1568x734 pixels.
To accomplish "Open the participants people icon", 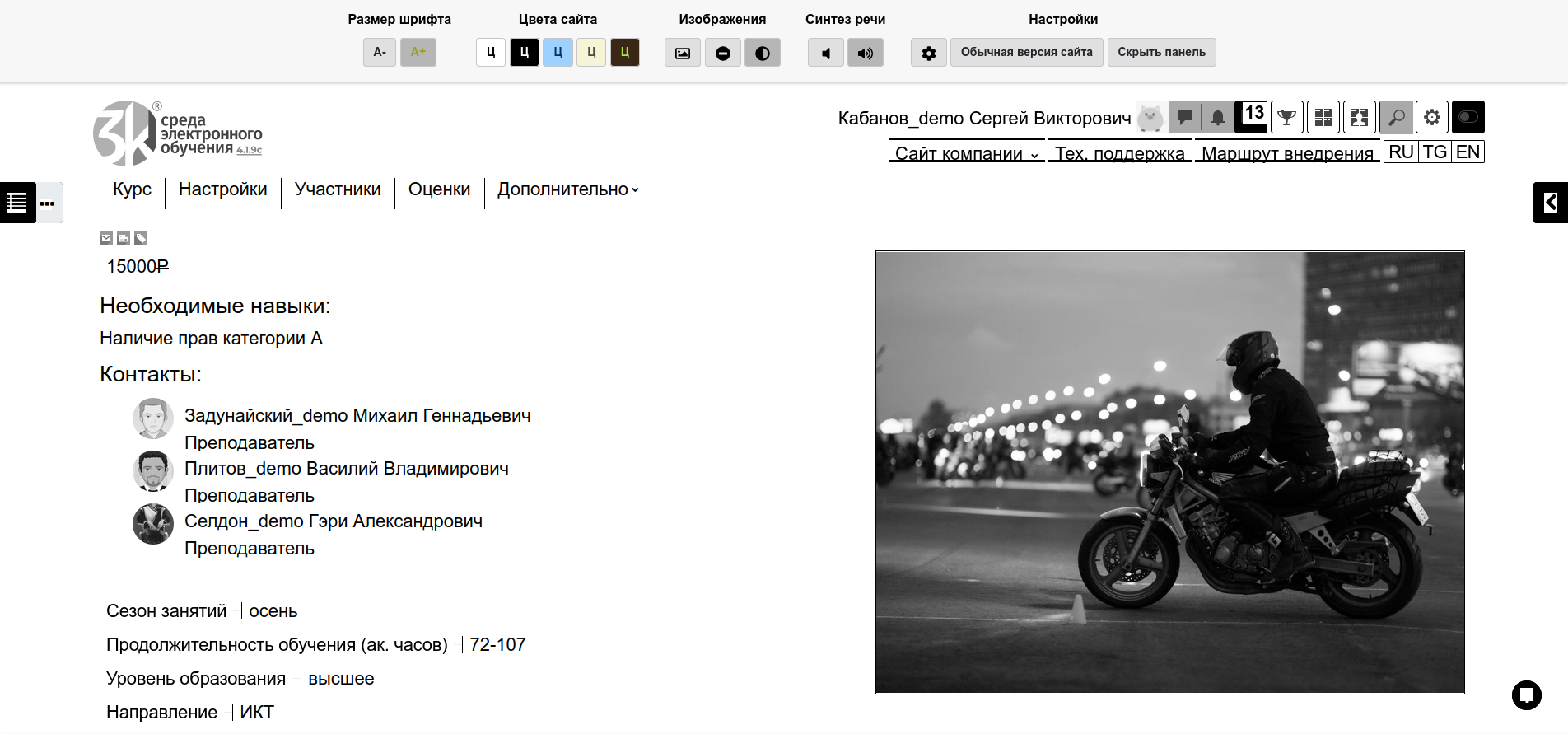I will (x=1360, y=117).
